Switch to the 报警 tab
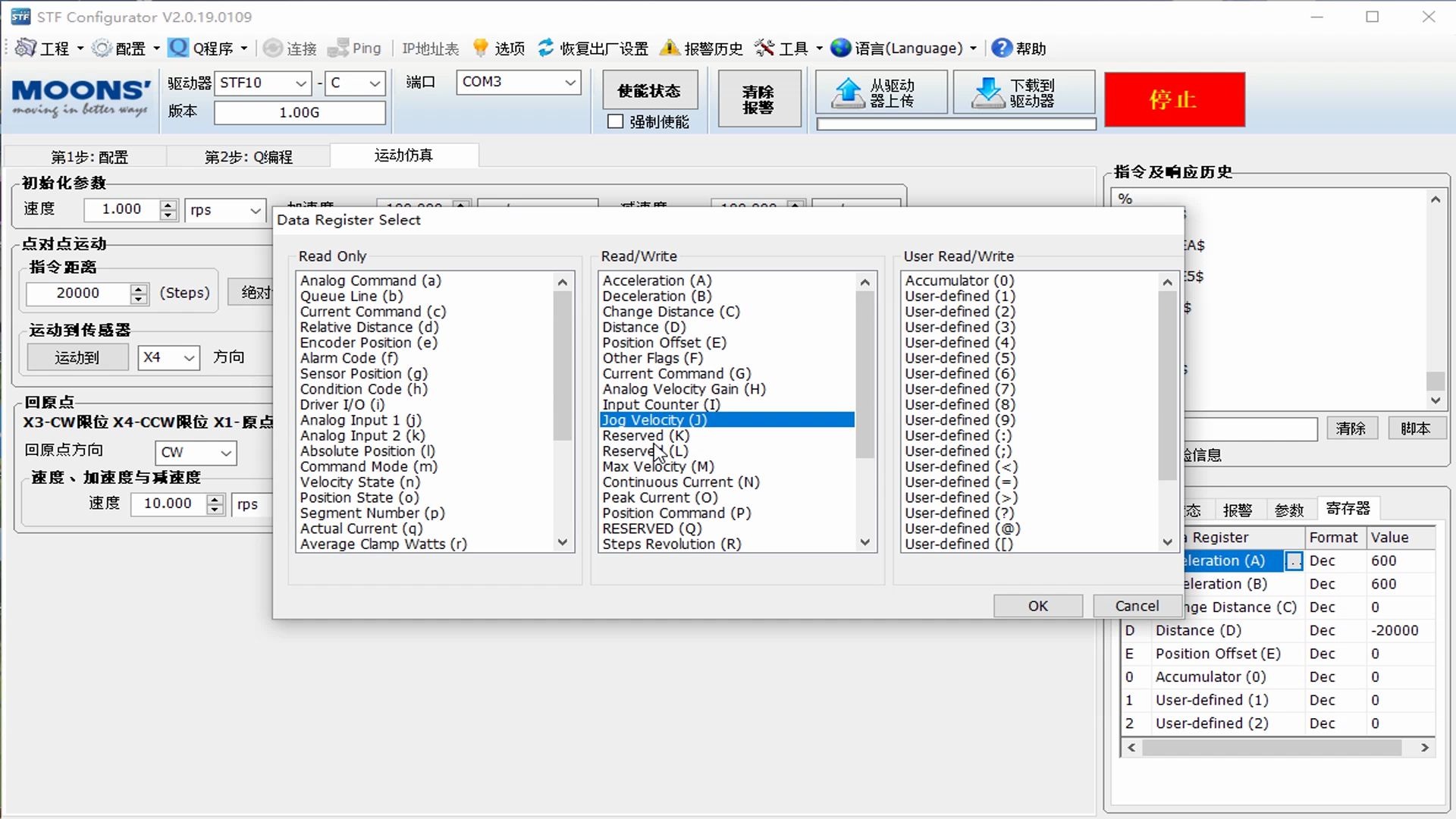Image resolution: width=1456 pixels, height=819 pixels. tap(1237, 510)
